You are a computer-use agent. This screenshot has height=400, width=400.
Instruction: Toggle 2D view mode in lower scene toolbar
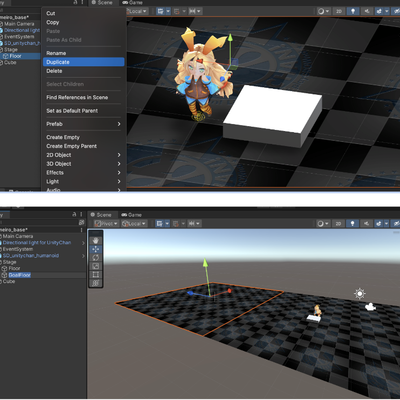click(338, 223)
